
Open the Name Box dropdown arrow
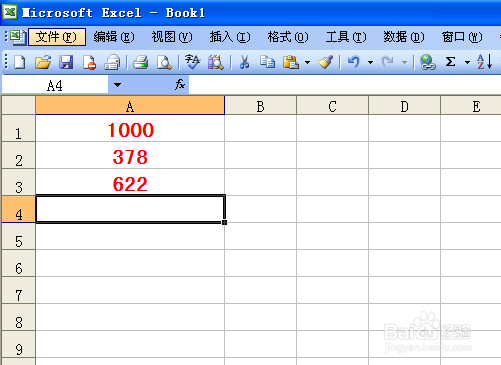[x=117, y=85]
